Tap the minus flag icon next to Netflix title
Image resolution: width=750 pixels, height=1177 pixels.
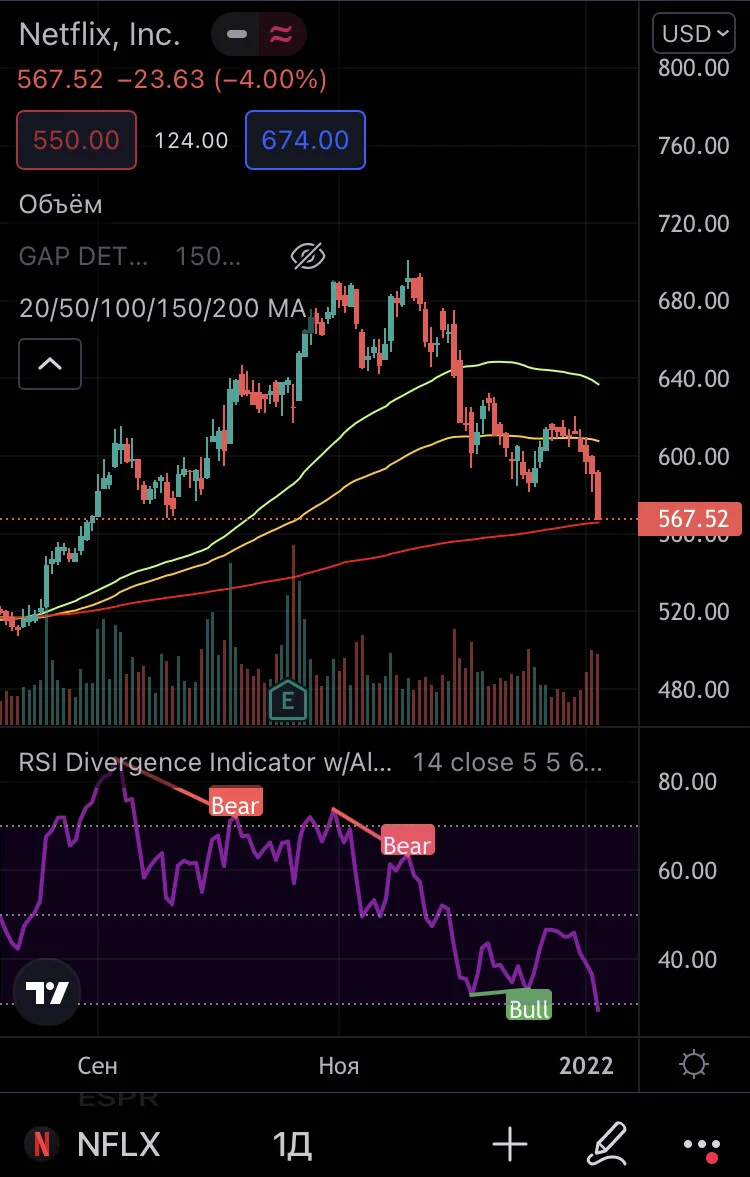pyautogui.click(x=236, y=35)
